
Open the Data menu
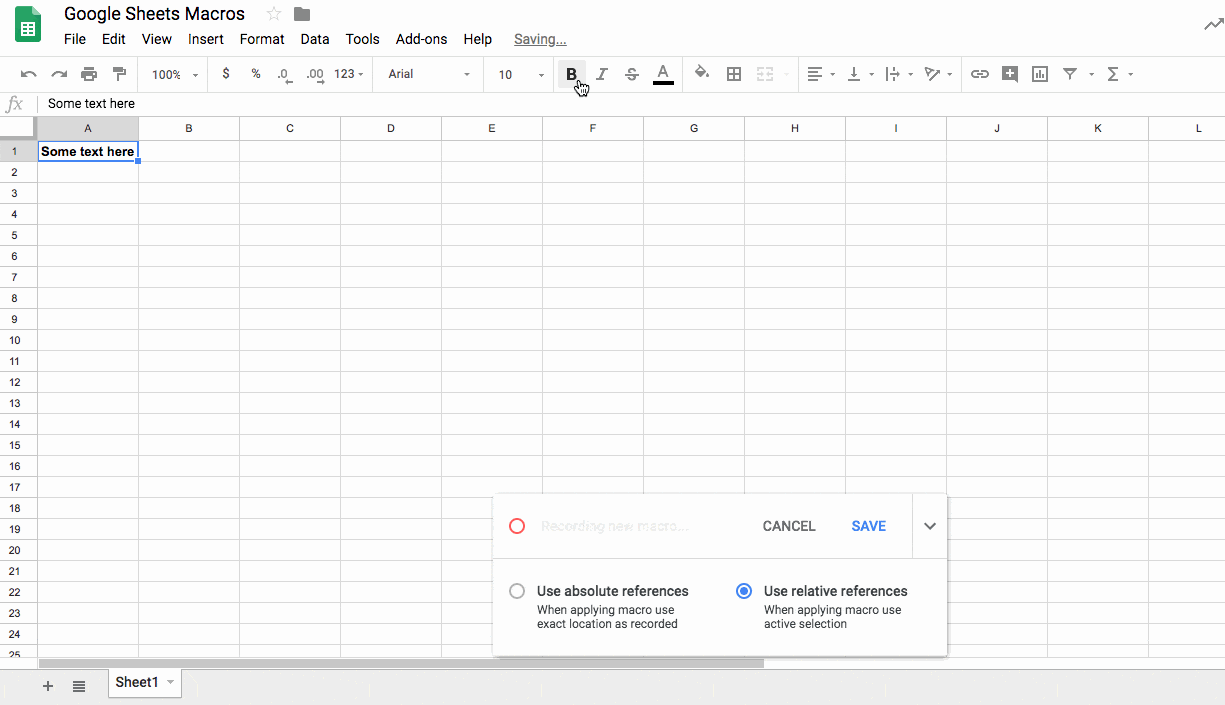[315, 39]
